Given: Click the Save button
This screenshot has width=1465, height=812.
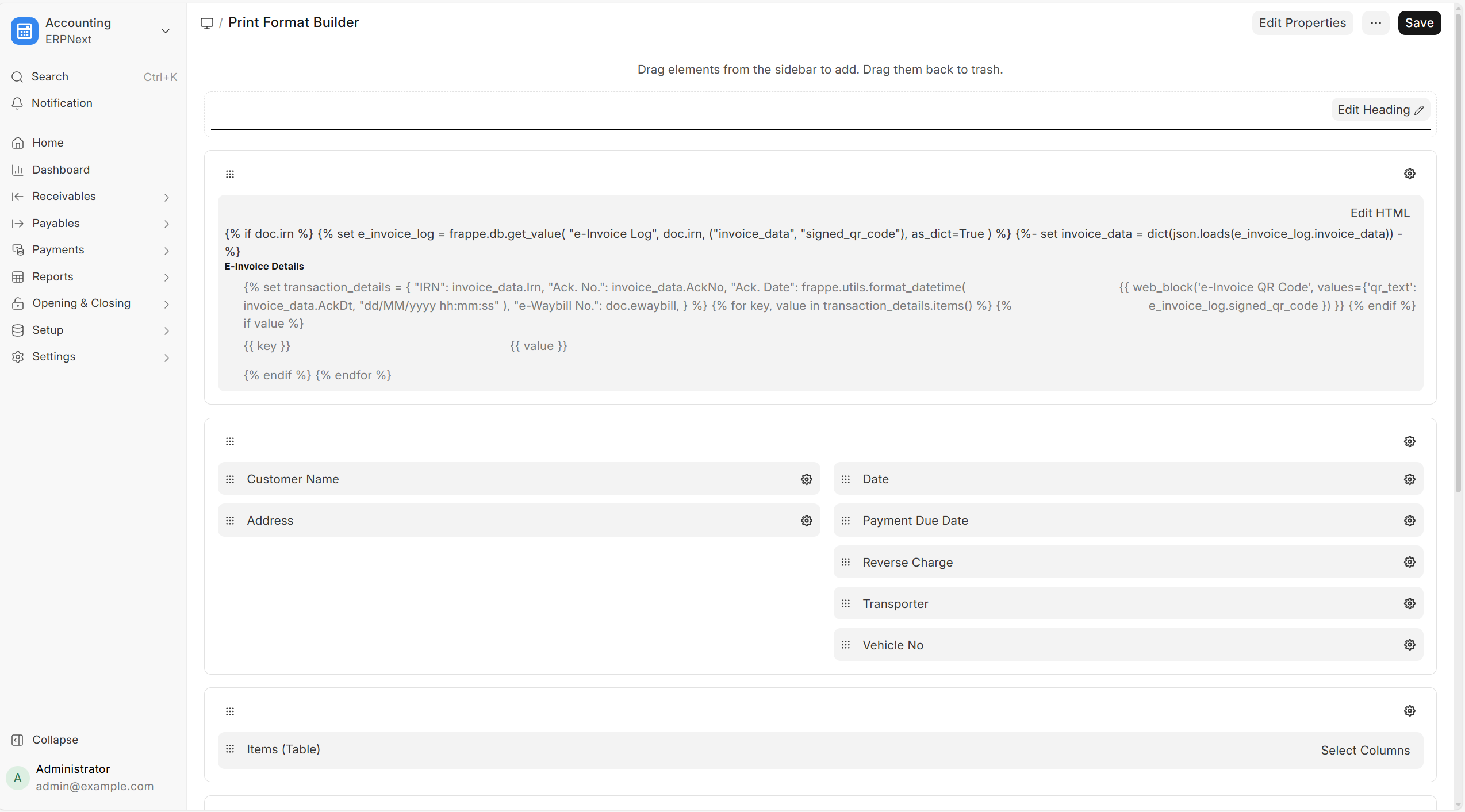Looking at the screenshot, I should [1419, 23].
